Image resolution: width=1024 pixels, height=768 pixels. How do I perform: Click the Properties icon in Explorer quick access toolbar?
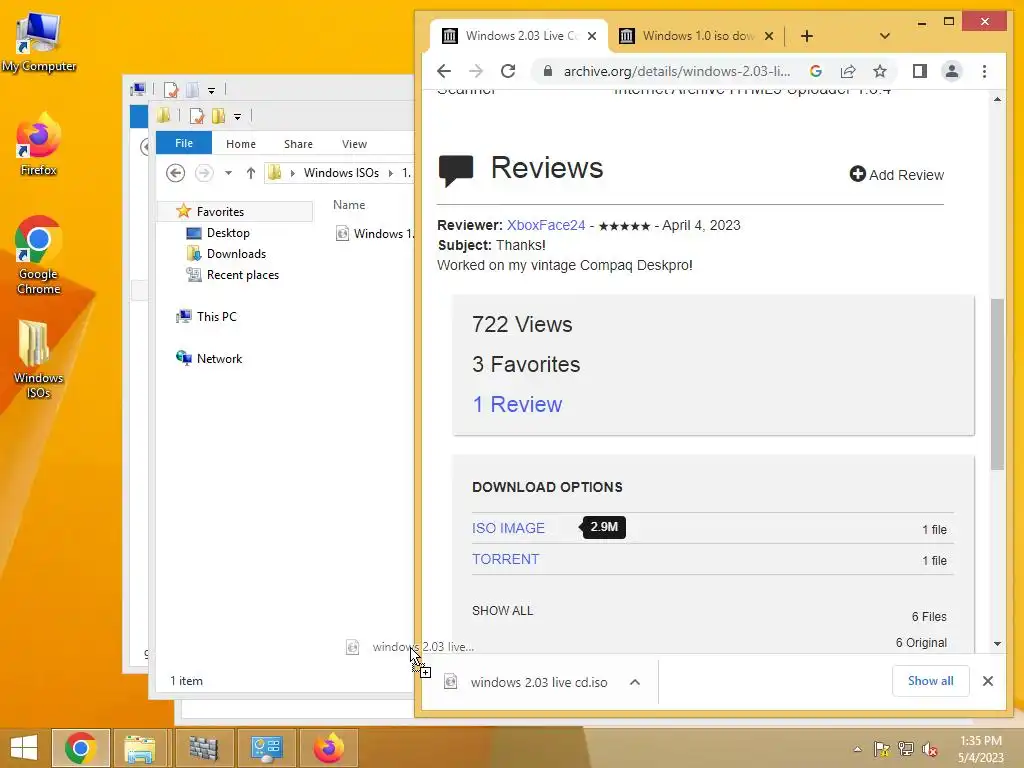point(197,116)
